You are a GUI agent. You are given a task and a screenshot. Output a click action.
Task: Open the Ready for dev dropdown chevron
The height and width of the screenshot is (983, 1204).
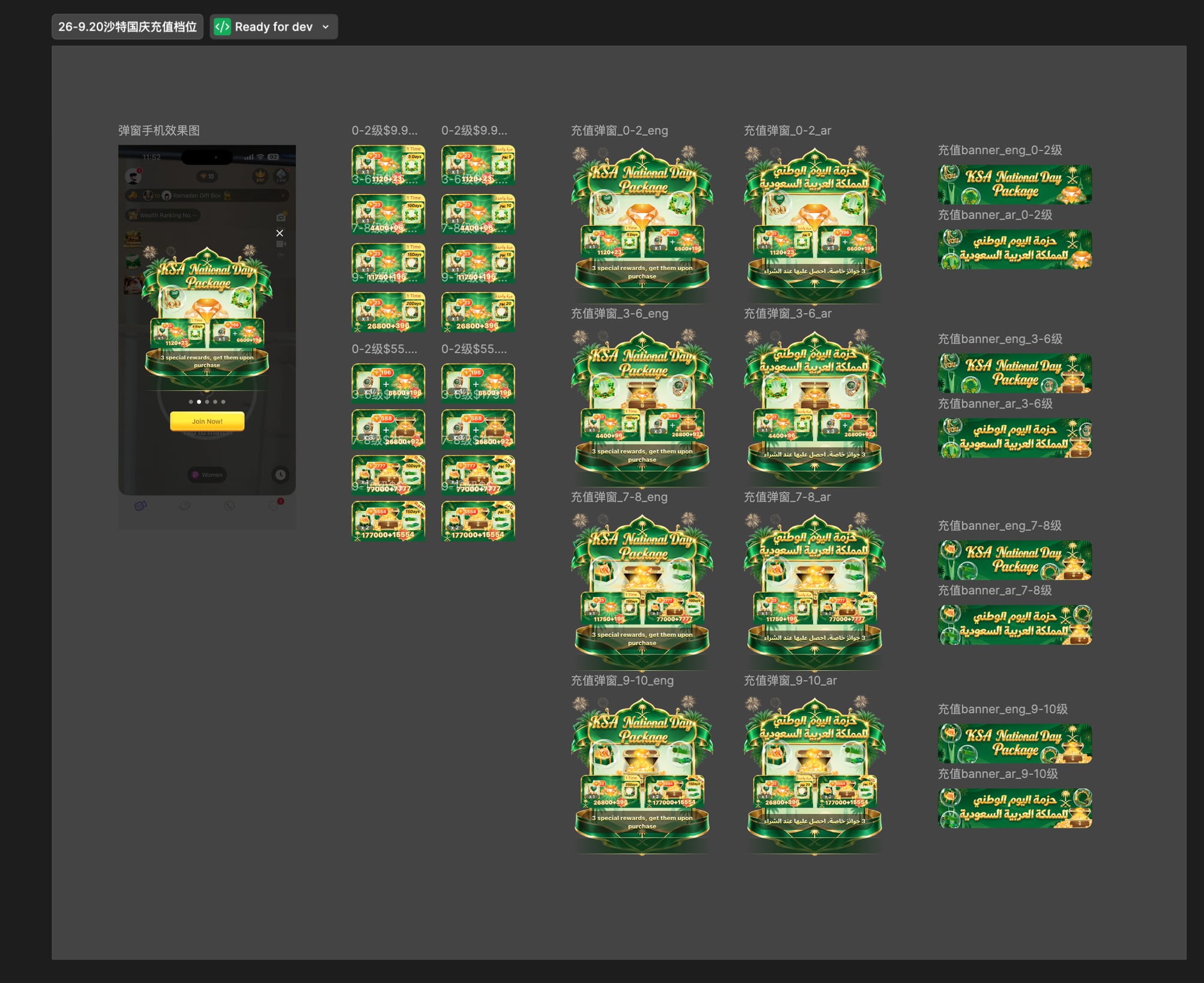tap(326, 27)
